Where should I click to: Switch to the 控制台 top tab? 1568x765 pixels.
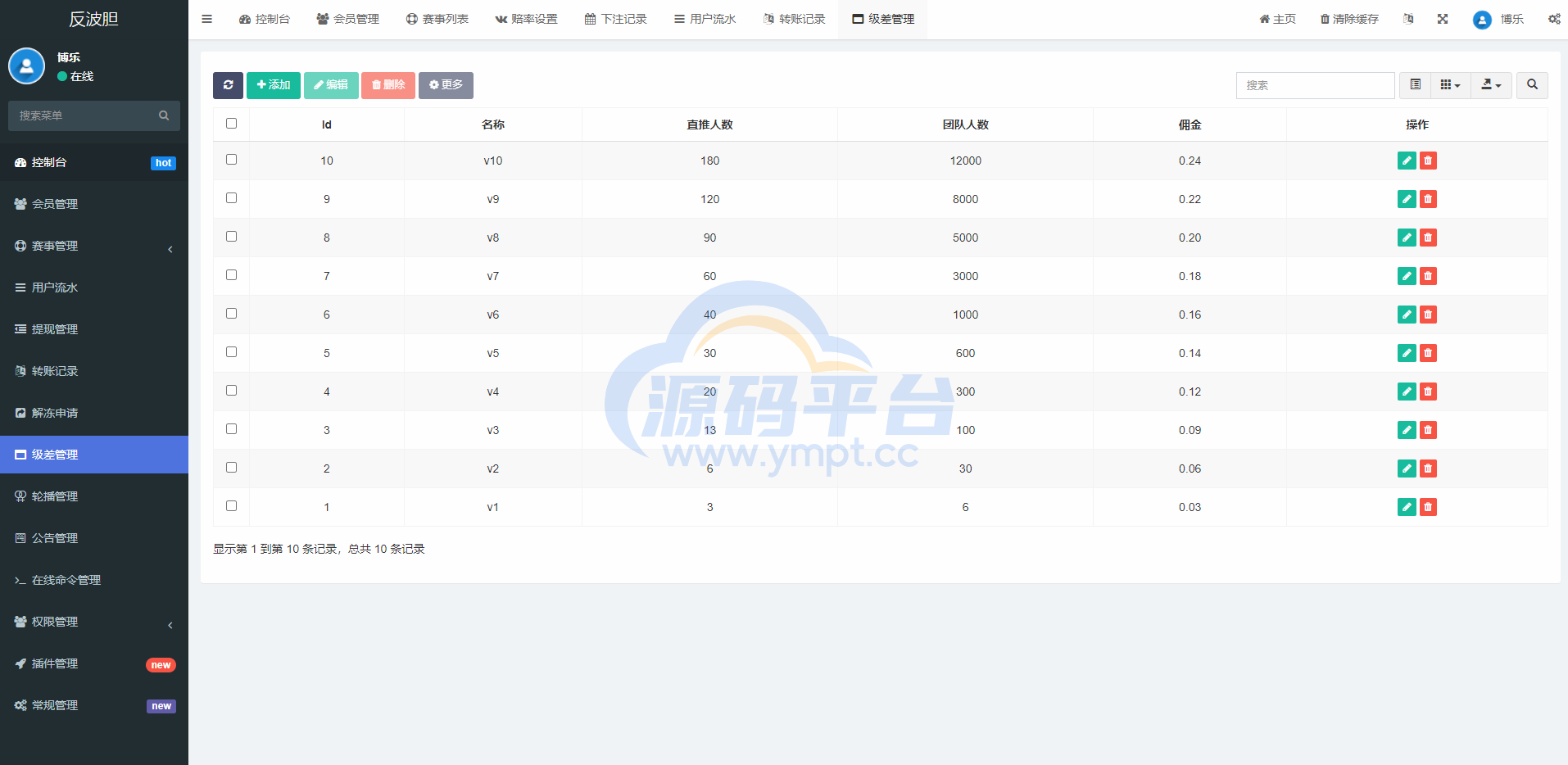pyautogui.click(x=264, y=19)
